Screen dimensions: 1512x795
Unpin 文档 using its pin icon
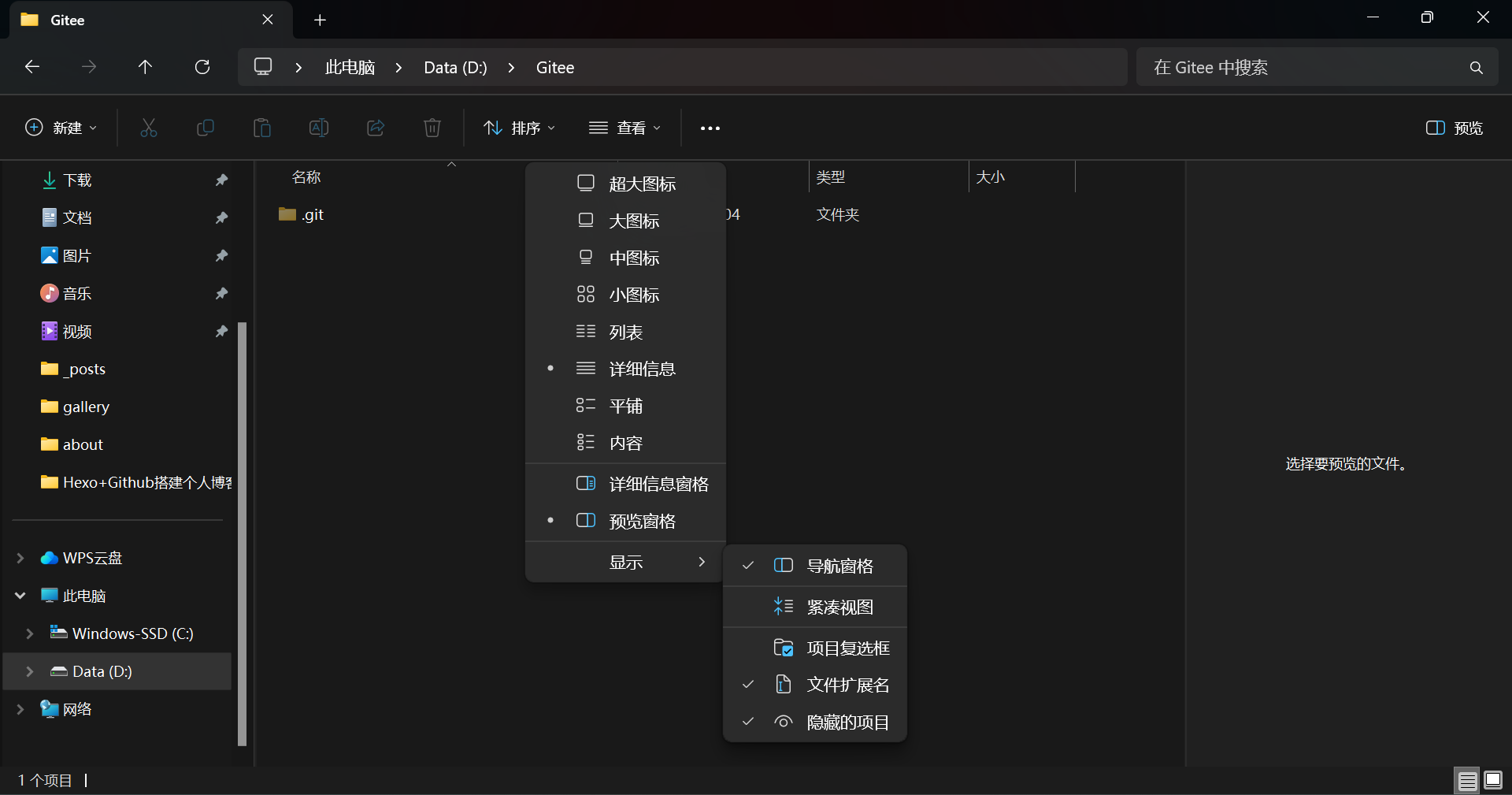coord(221,218)
